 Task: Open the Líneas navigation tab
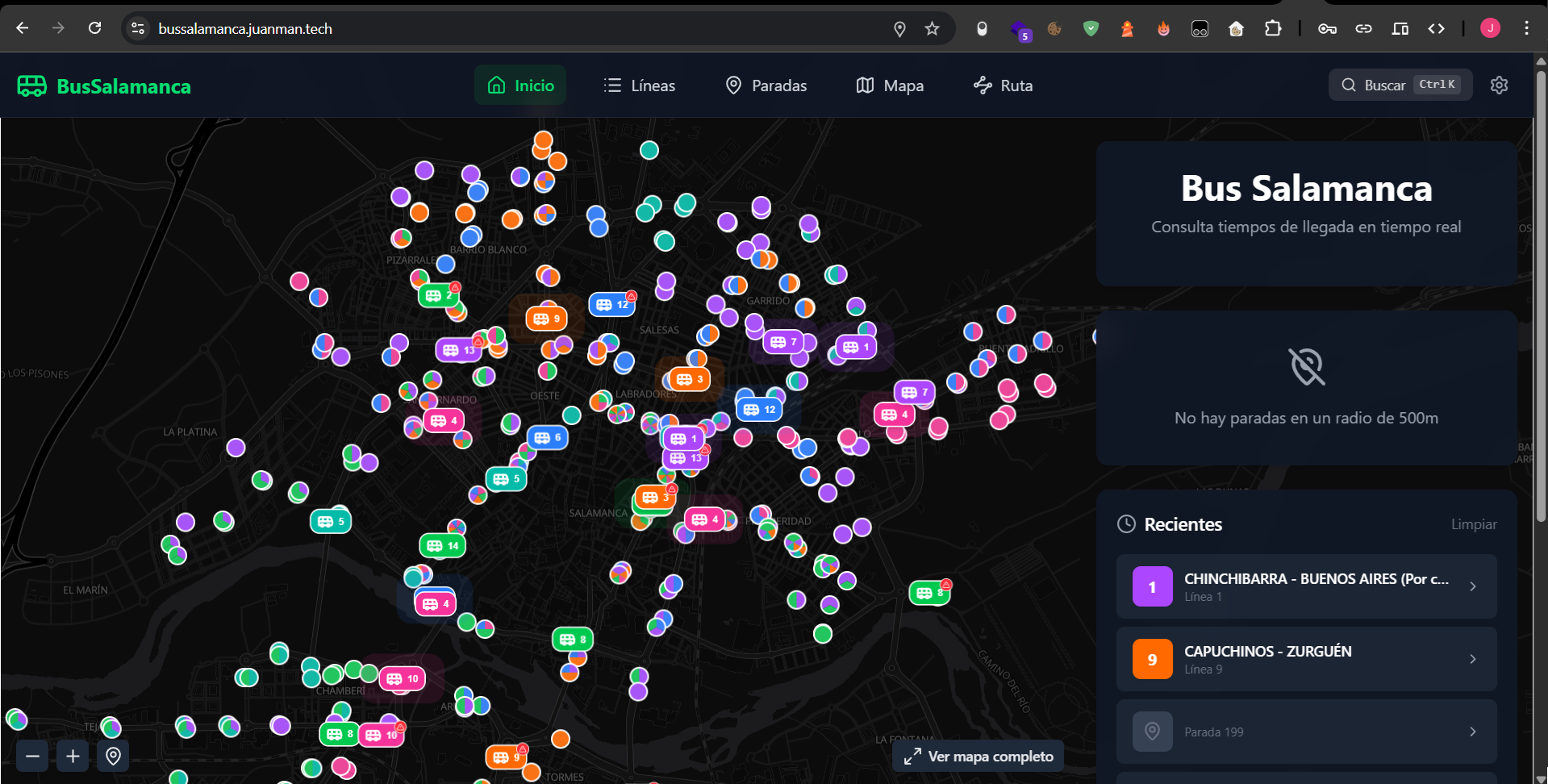pos(639,85)
